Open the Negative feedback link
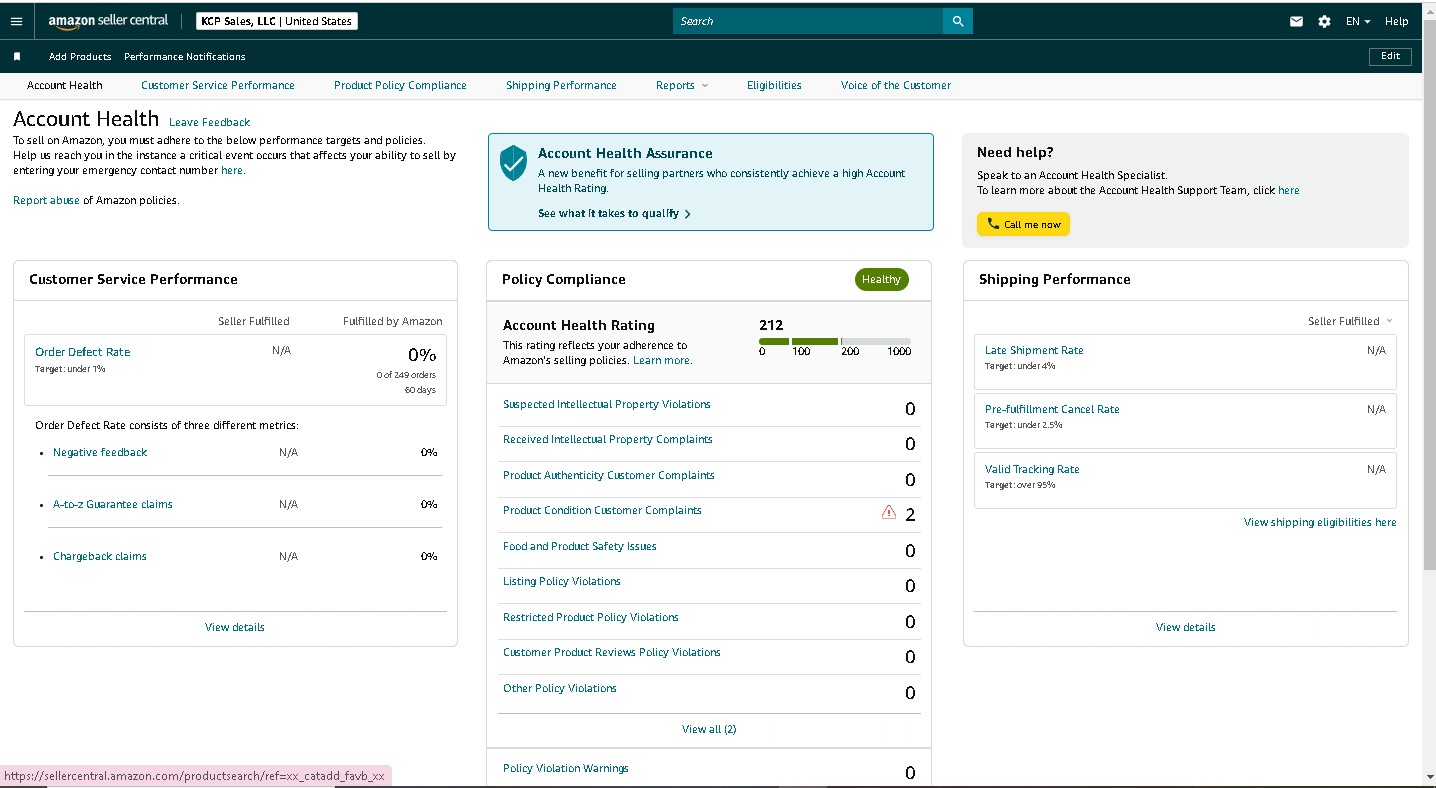 (x=100, y=452)
